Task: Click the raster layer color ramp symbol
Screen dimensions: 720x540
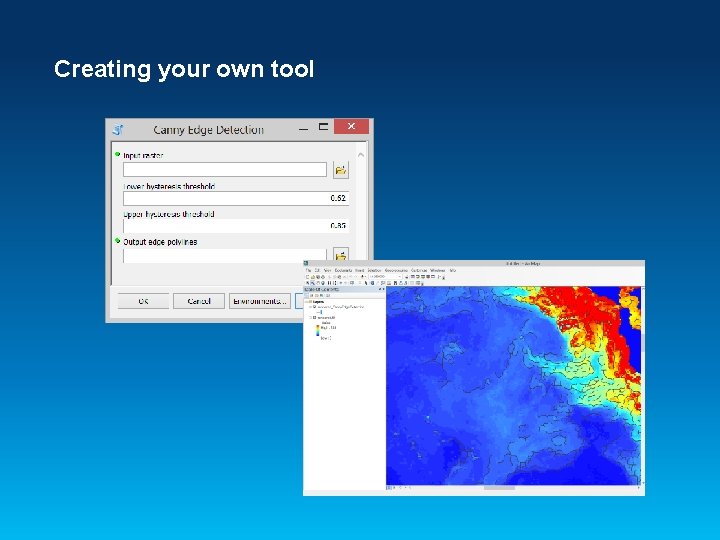Action: [318, 331]
